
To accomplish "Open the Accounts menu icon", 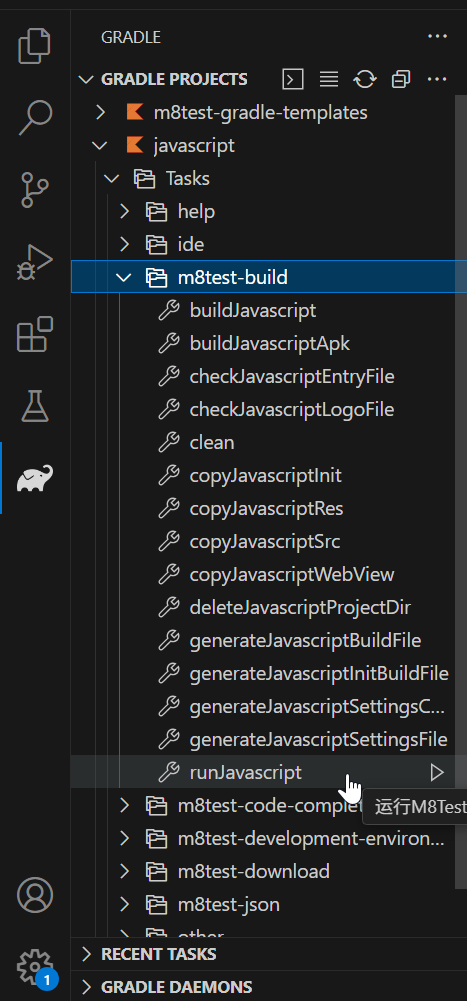I will coord(34,896).
